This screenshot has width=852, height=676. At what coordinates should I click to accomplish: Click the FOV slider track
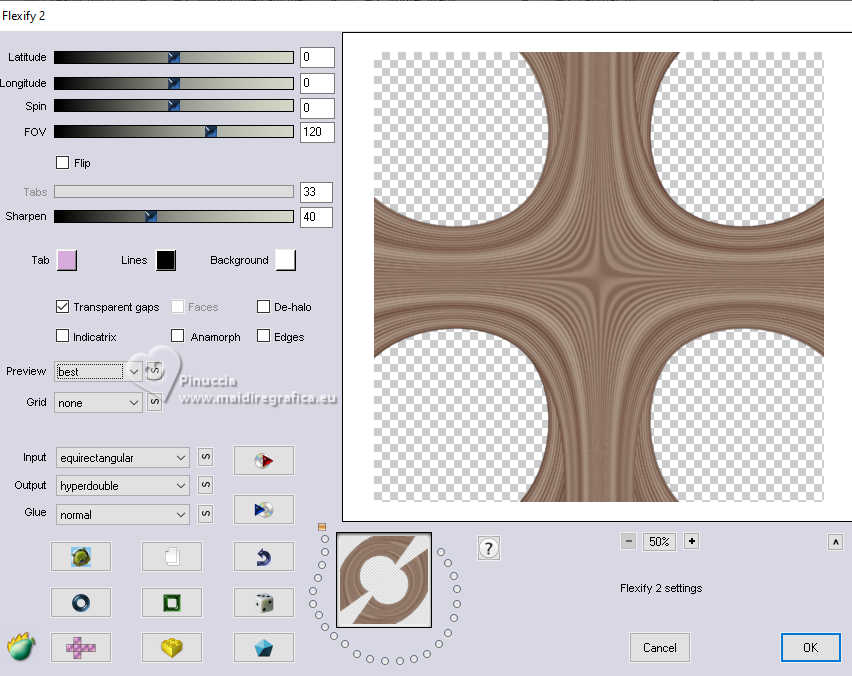click(x=174, y=132)
